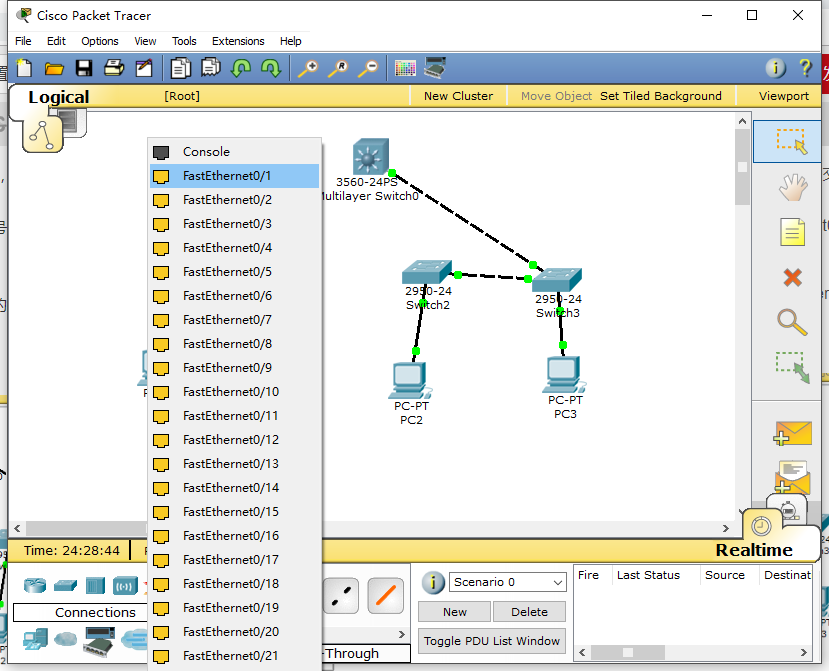Zoom in with the plus magnifier
The height and width of the screenshot is (671, 829).
click(x=308, y=69)
